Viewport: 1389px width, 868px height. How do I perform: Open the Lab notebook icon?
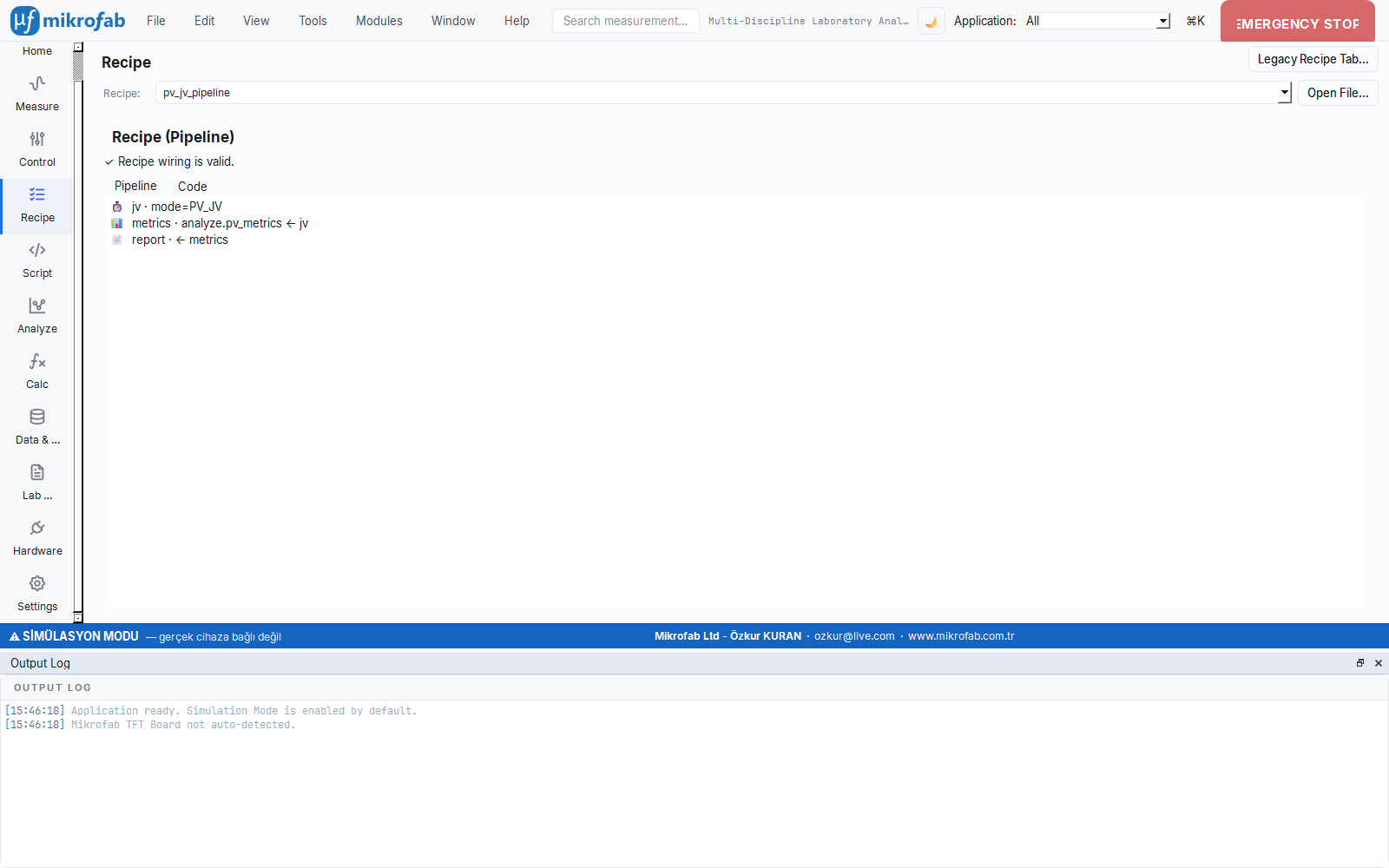tap(36, 472)
